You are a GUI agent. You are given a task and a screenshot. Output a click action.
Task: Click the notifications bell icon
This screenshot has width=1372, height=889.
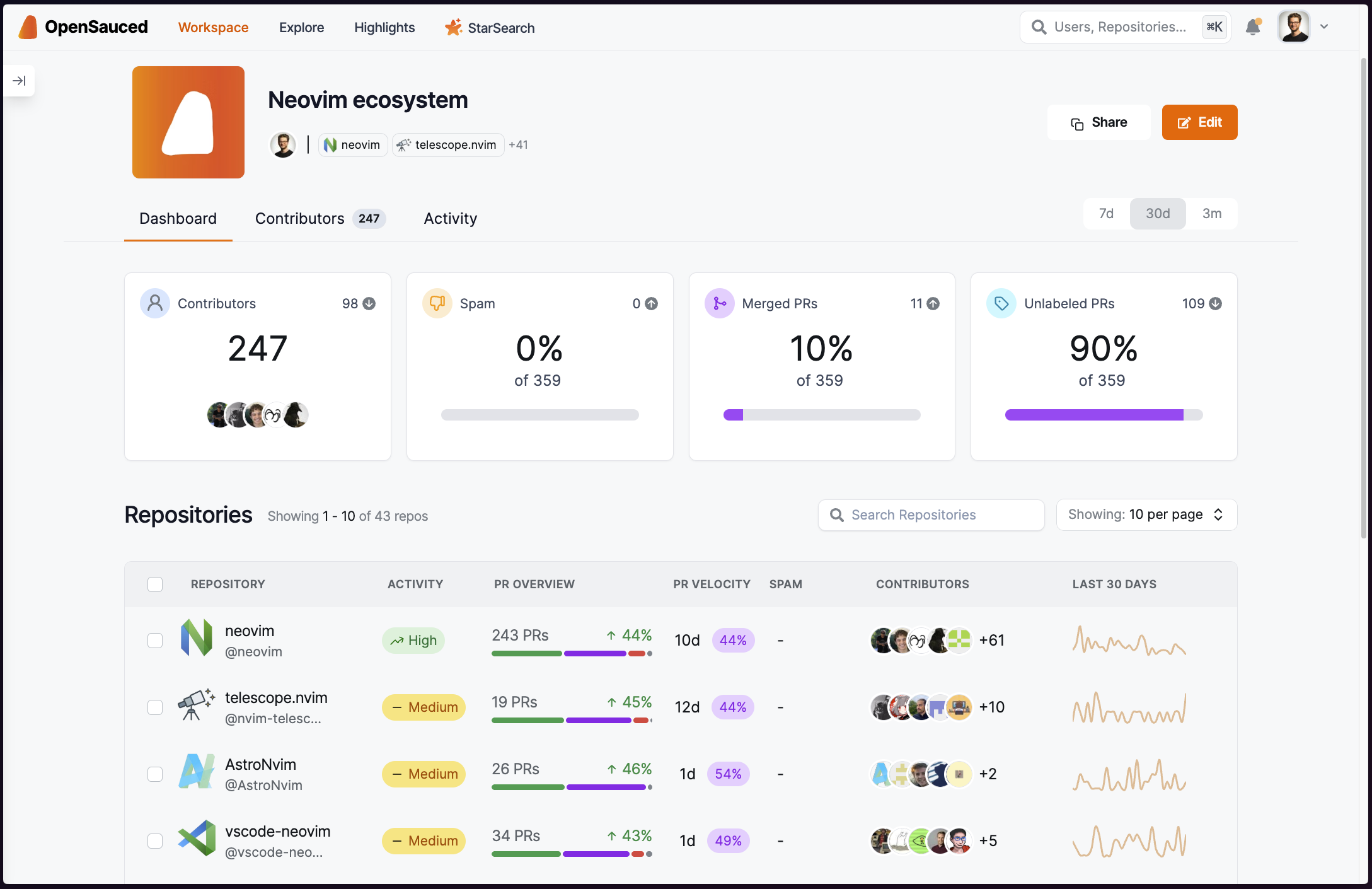(x=1253, y=27)
